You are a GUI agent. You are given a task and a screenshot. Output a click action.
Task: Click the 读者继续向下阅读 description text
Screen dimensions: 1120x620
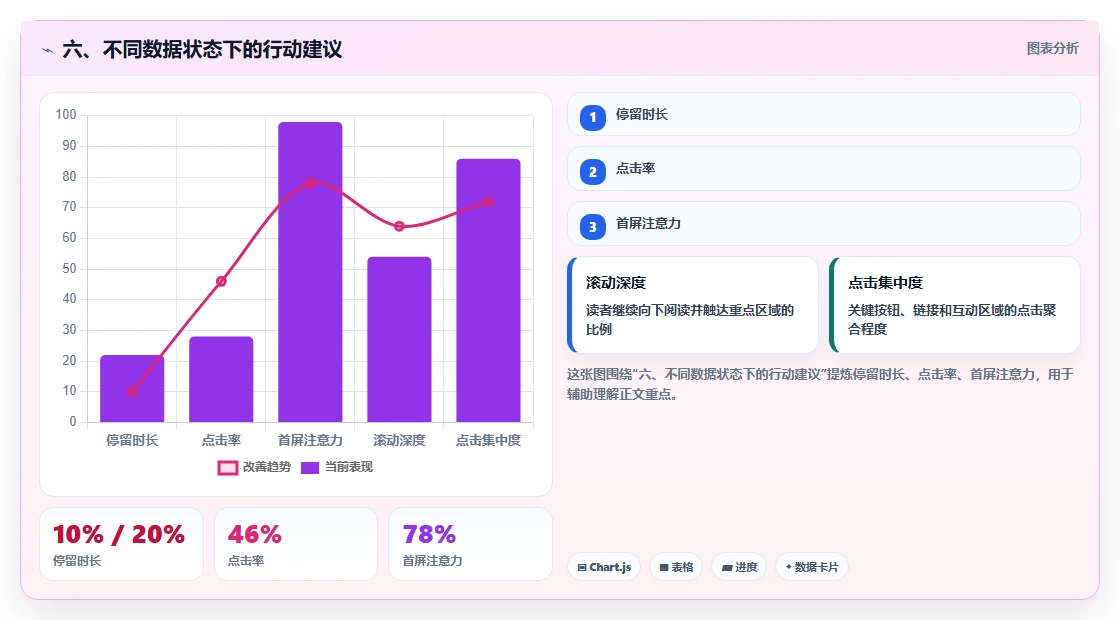(690, 320)
